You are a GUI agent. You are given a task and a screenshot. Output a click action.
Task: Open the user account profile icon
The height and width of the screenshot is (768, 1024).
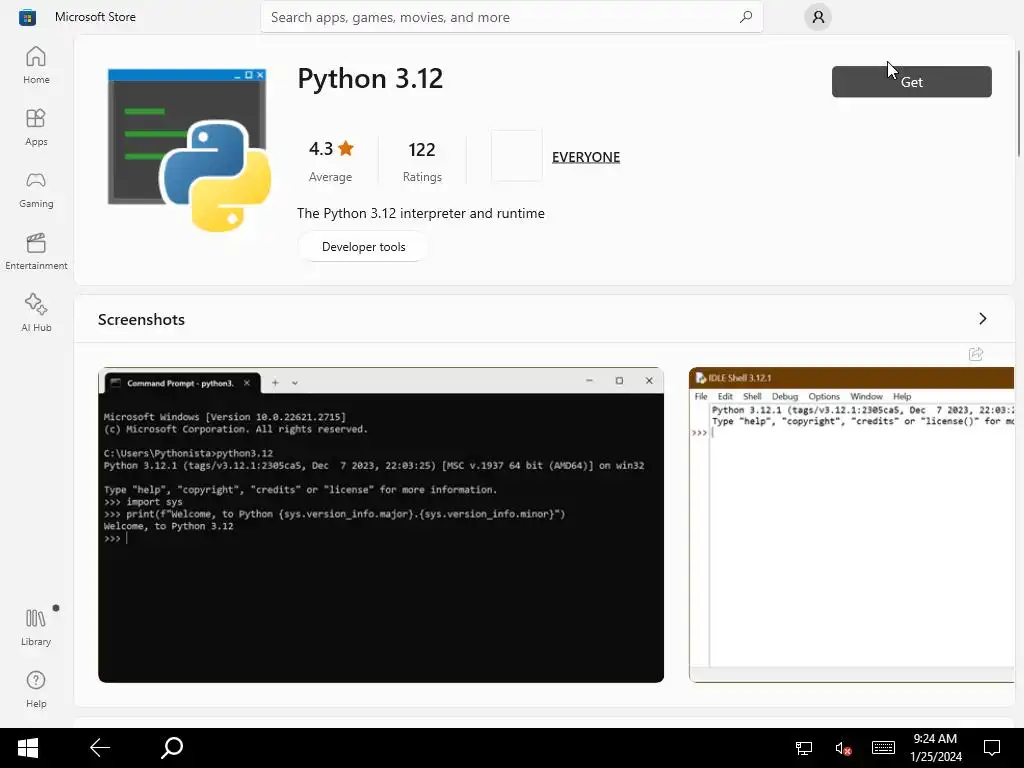(x=818, y=17)
